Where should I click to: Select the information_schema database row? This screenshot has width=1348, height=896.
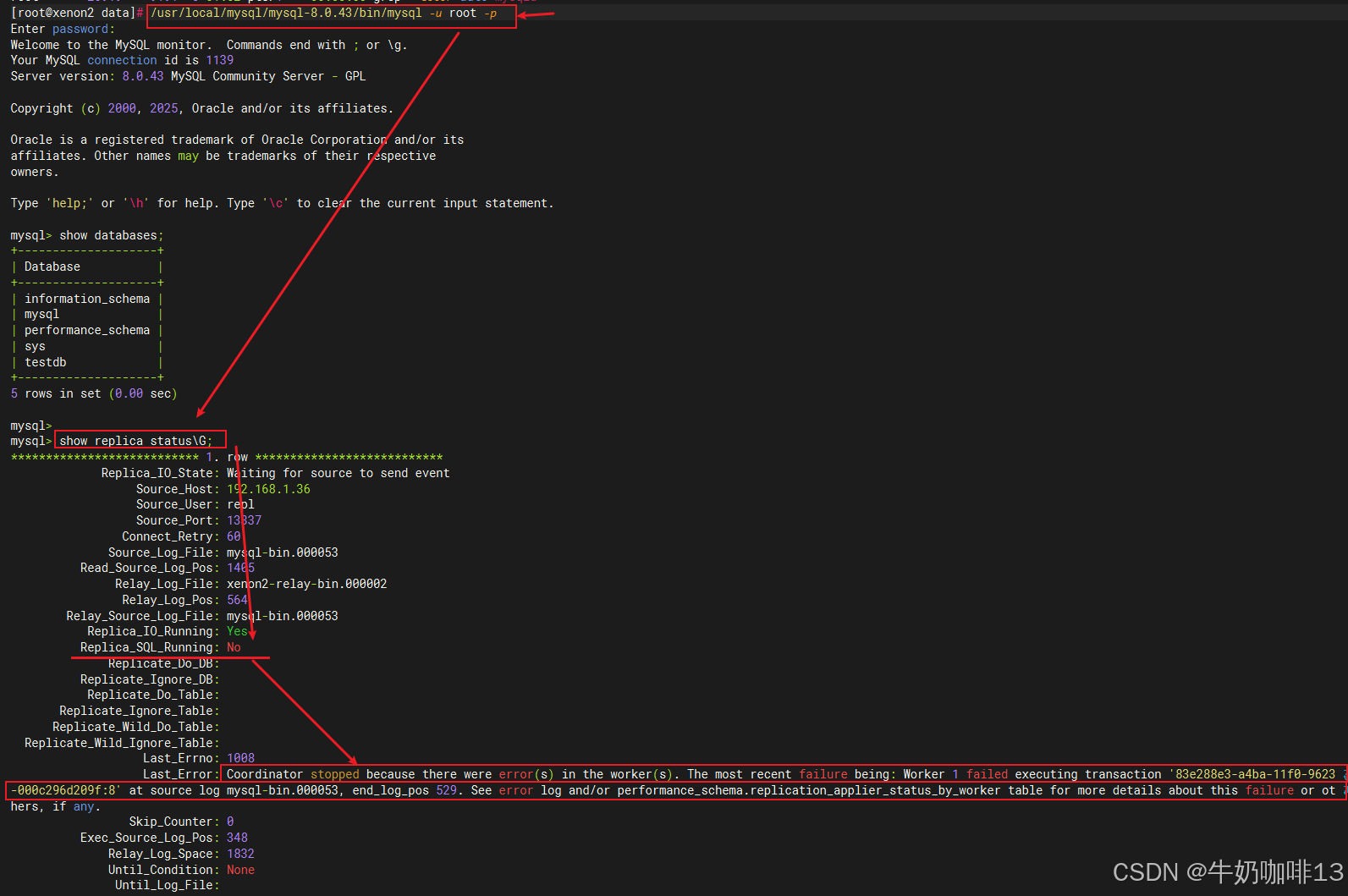pos(87,300)
